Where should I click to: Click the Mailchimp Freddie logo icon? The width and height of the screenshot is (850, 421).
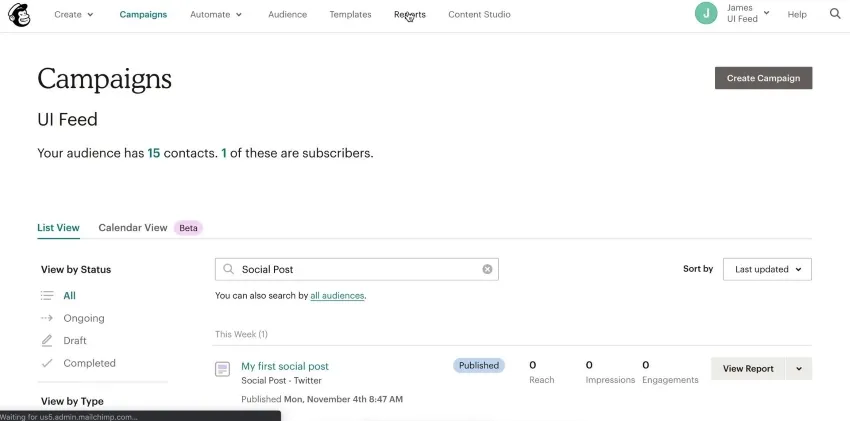coord(19,15)
